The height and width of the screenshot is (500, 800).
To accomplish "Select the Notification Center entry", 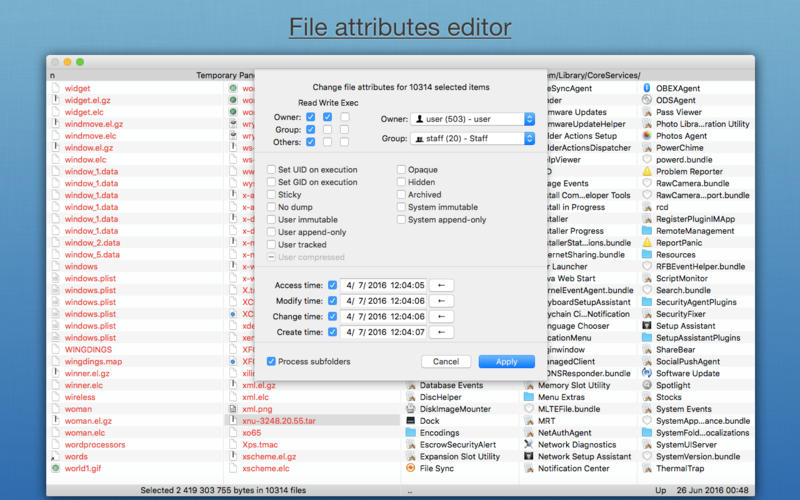I will (573, 468).
